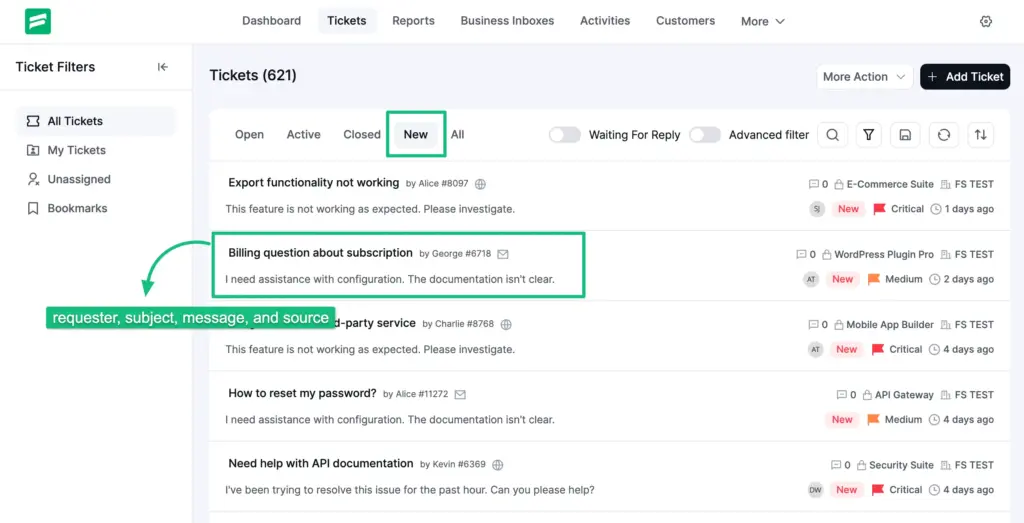Click New status badge on Export ticket
The height and width of the screenshot is (523, 1024).
pyautogui.click(x=848, y=209)
